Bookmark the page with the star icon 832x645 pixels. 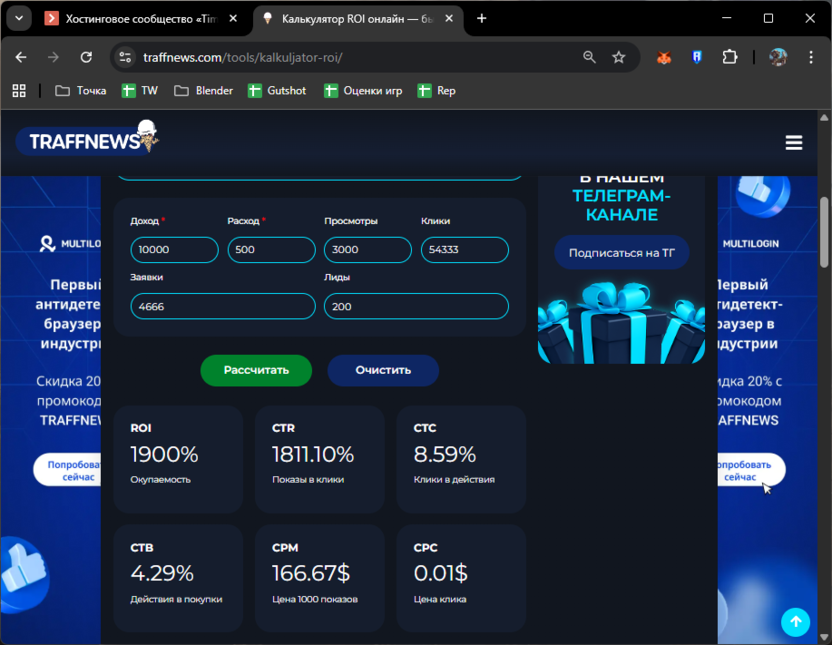(618, 57)
